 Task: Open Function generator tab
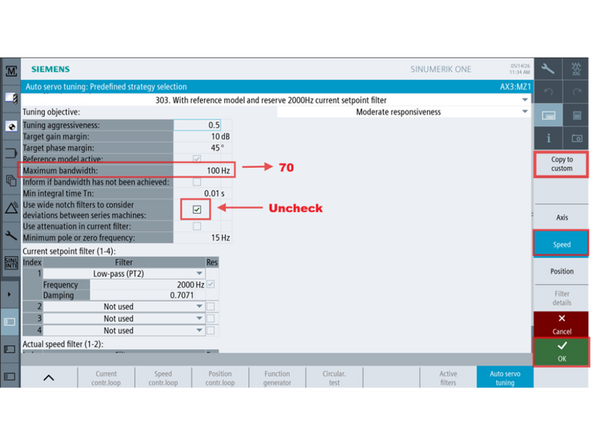point(277,378)
